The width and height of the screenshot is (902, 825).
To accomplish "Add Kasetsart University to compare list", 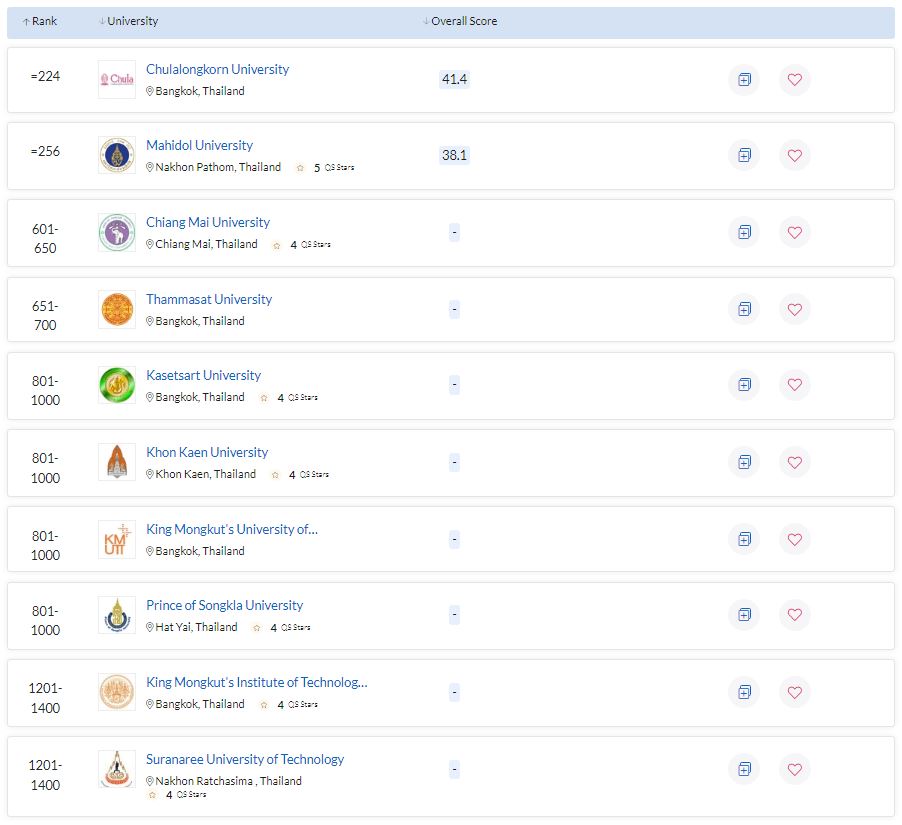I will 744,384.
